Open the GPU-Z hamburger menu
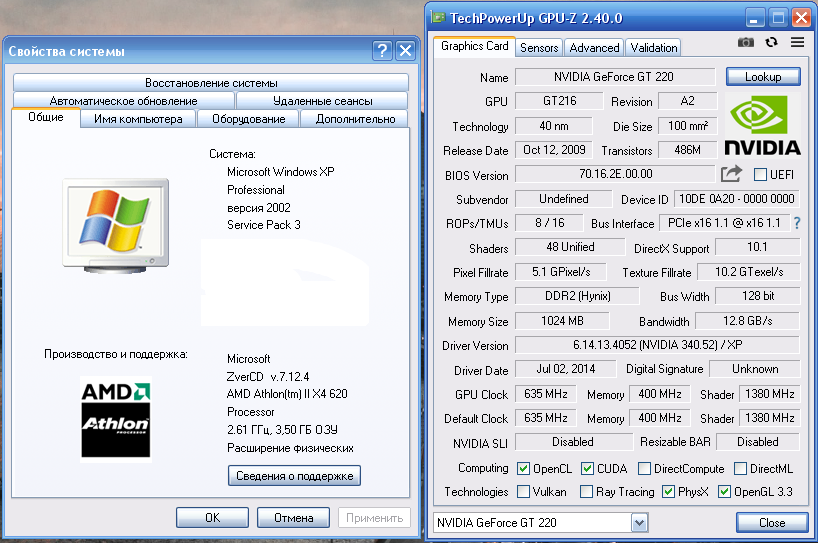 (x=797, y=42)
